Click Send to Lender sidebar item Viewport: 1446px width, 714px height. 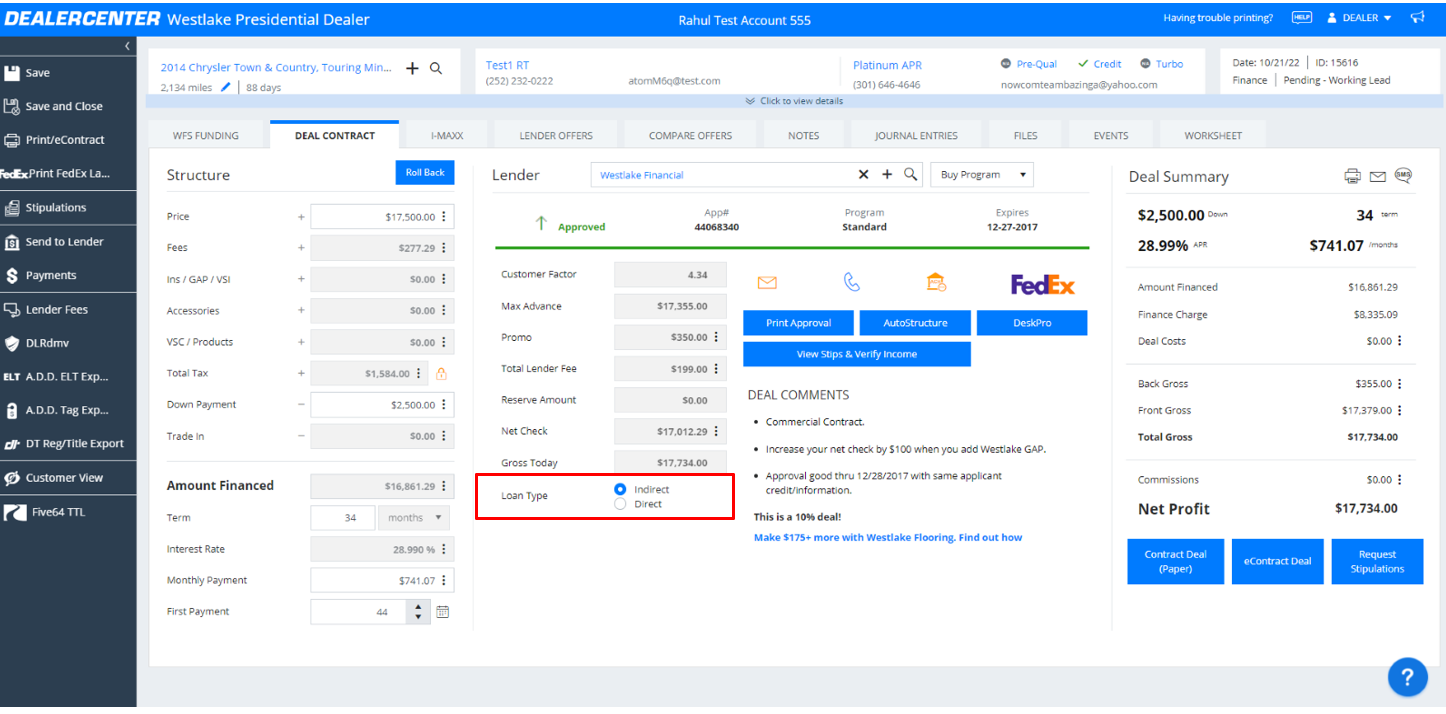pyautogui.click(x=67, y=242)
